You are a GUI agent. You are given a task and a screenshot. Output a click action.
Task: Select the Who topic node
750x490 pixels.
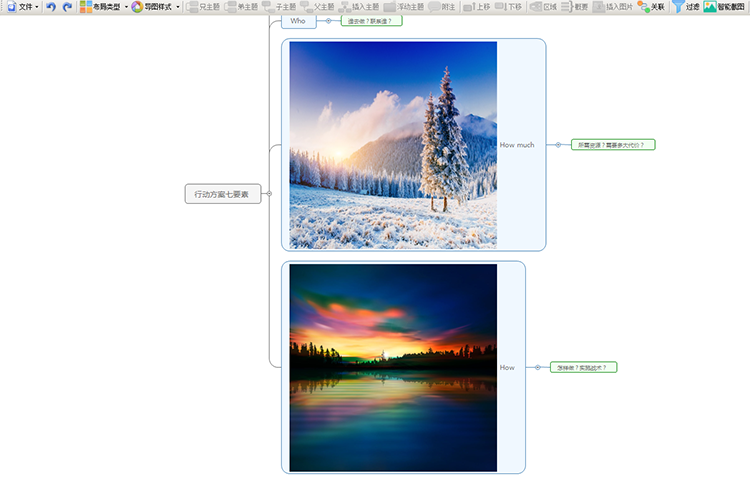[x=298, y=21]
